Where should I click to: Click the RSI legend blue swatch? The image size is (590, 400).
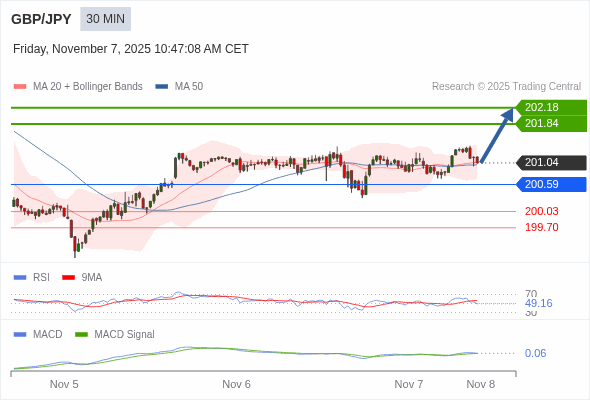(x=20, y=278)
